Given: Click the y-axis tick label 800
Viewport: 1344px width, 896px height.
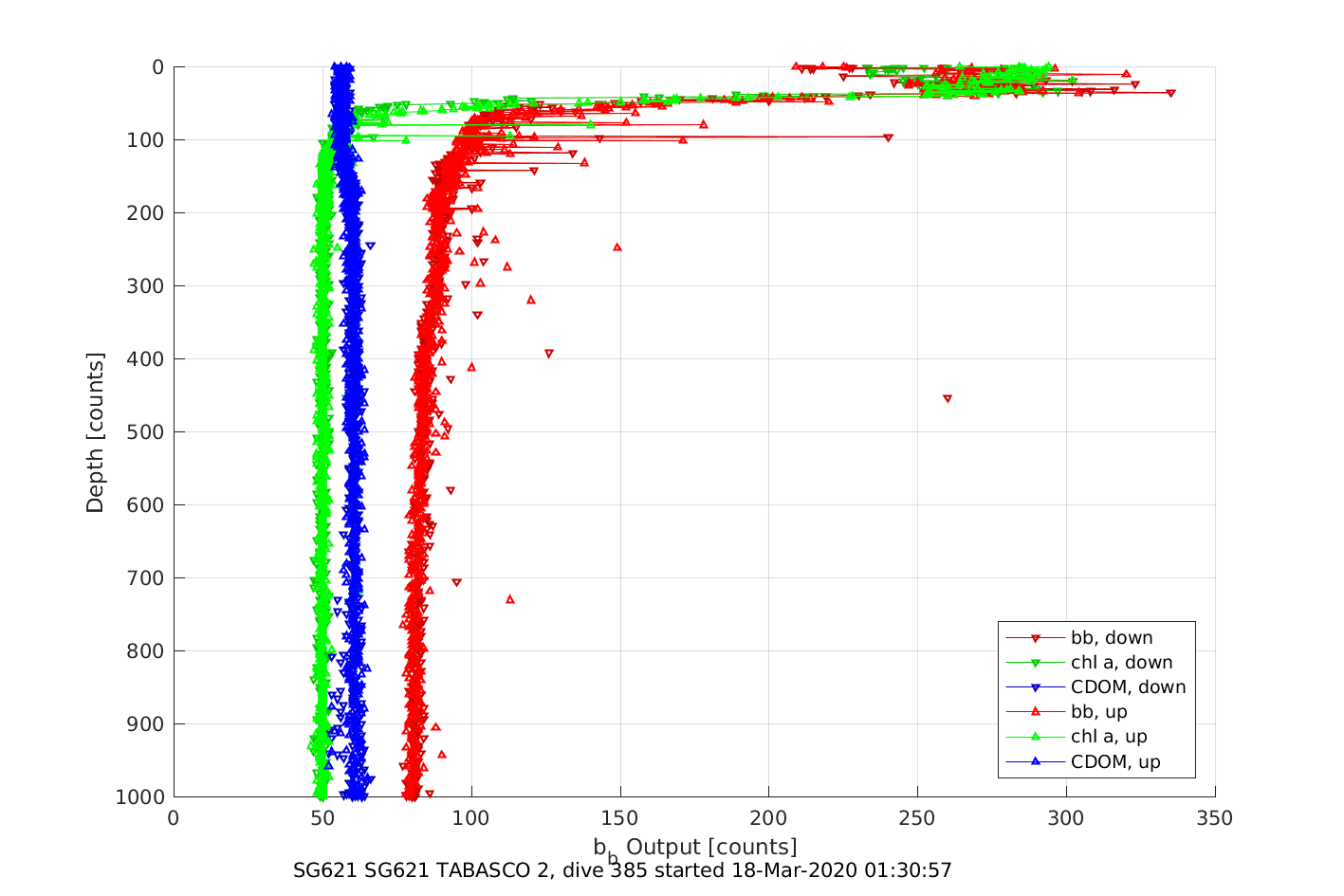Looking at the screenshot, I should point(146,651).
